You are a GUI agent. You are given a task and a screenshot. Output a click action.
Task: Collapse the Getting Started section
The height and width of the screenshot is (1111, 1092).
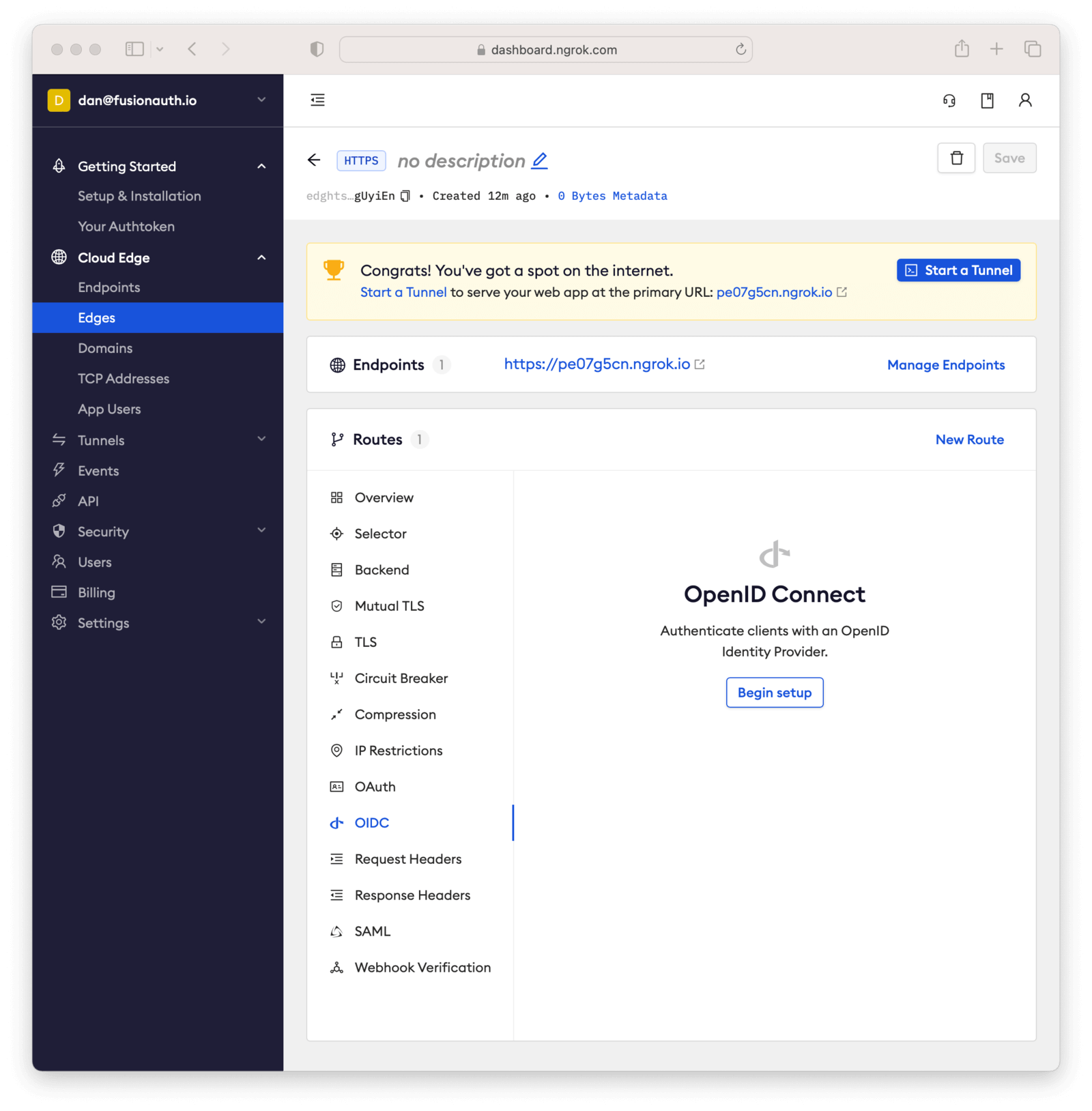pos(261,167)
